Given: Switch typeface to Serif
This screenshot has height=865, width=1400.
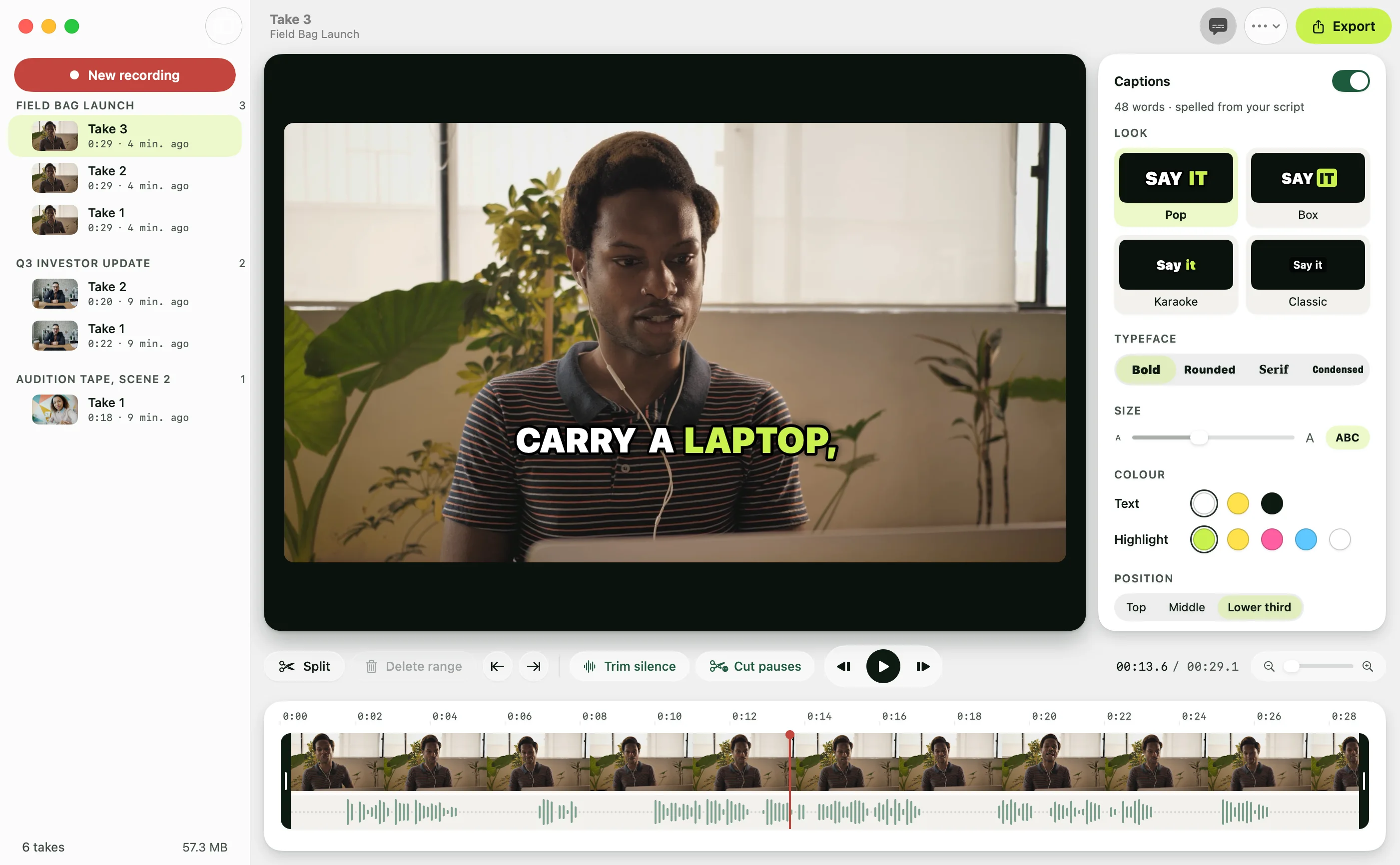Looking at the screenshot, I should point(1273,370).
